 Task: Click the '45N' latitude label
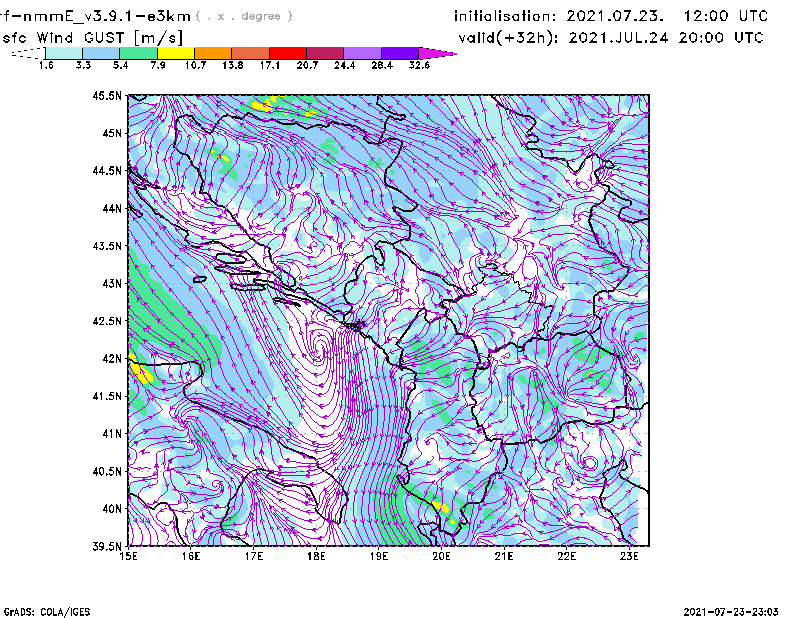click(x=112, y=133)
